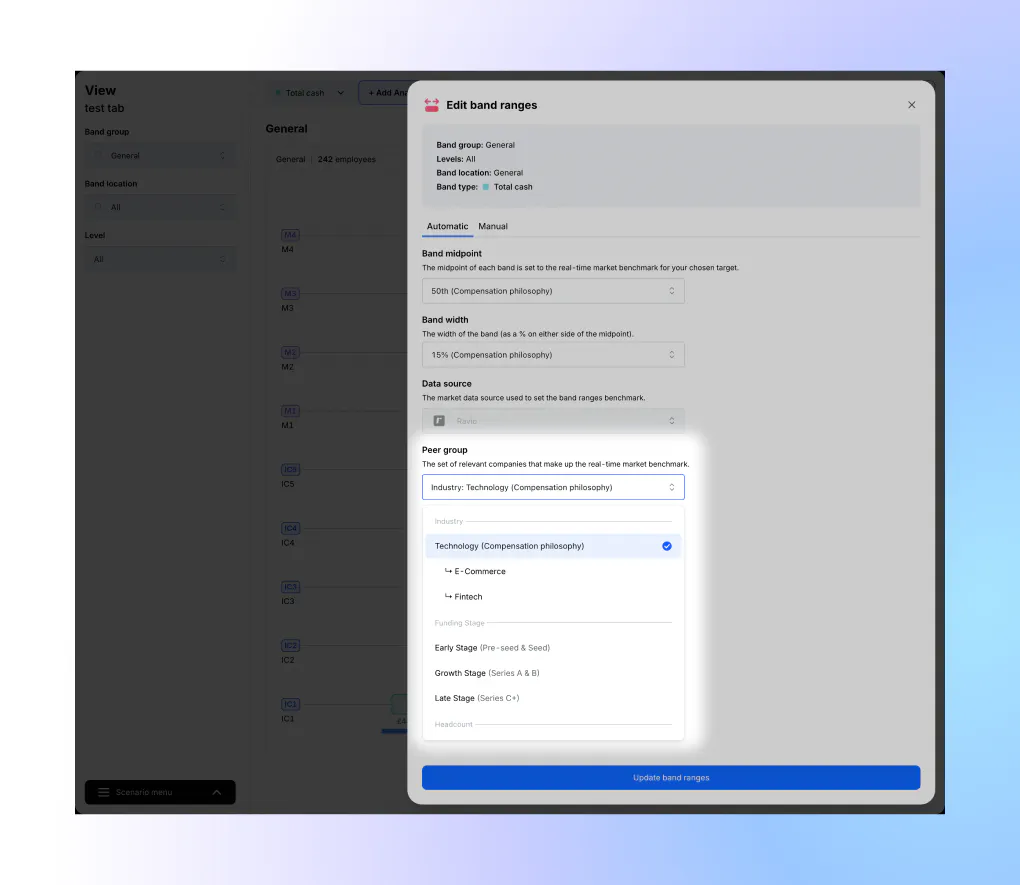This screenshot has width=1020, height=885.
Task: Click the M4 level badge
Action: 290,235
